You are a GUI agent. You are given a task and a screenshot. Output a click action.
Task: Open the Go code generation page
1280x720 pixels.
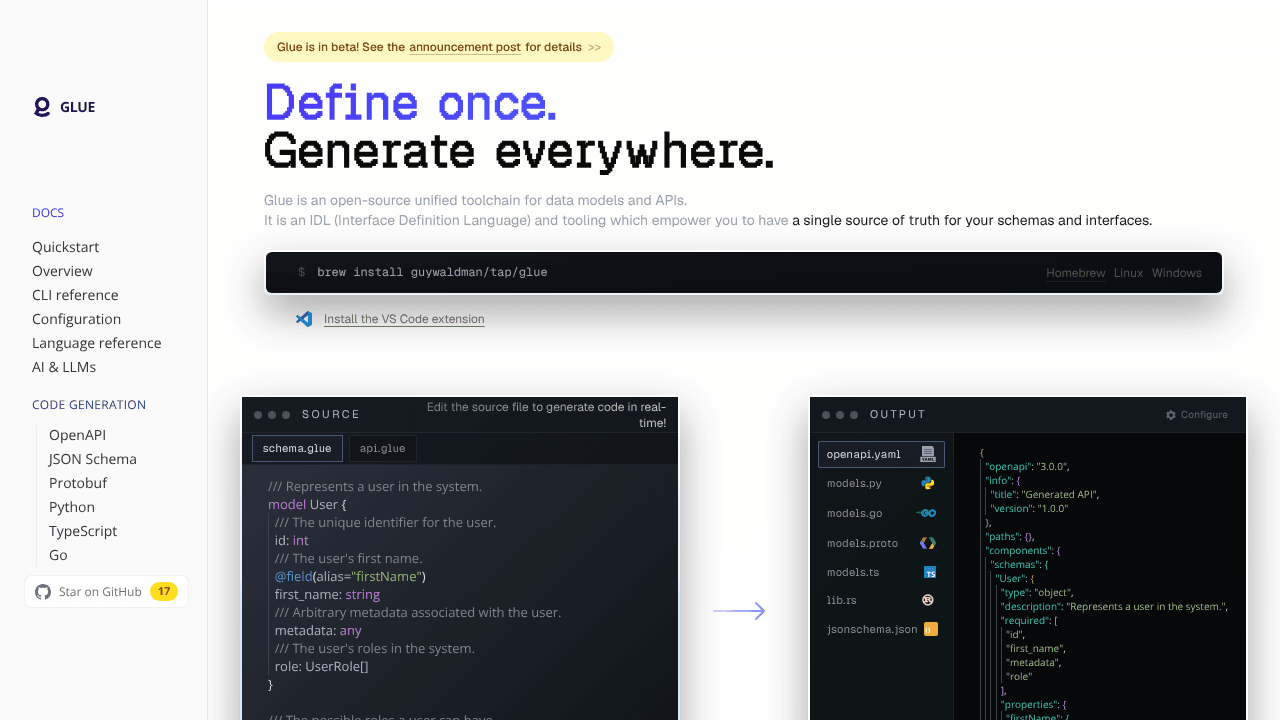point(58,555)
